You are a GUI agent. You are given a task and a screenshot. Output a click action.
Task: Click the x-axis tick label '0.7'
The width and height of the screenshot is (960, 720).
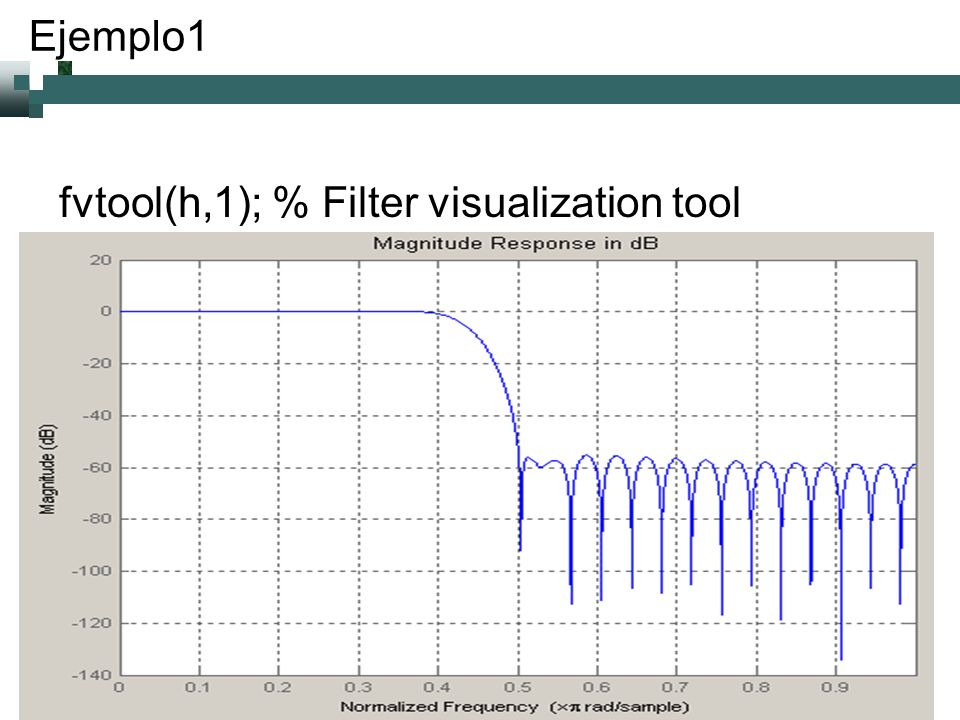(x=675, y=688)
